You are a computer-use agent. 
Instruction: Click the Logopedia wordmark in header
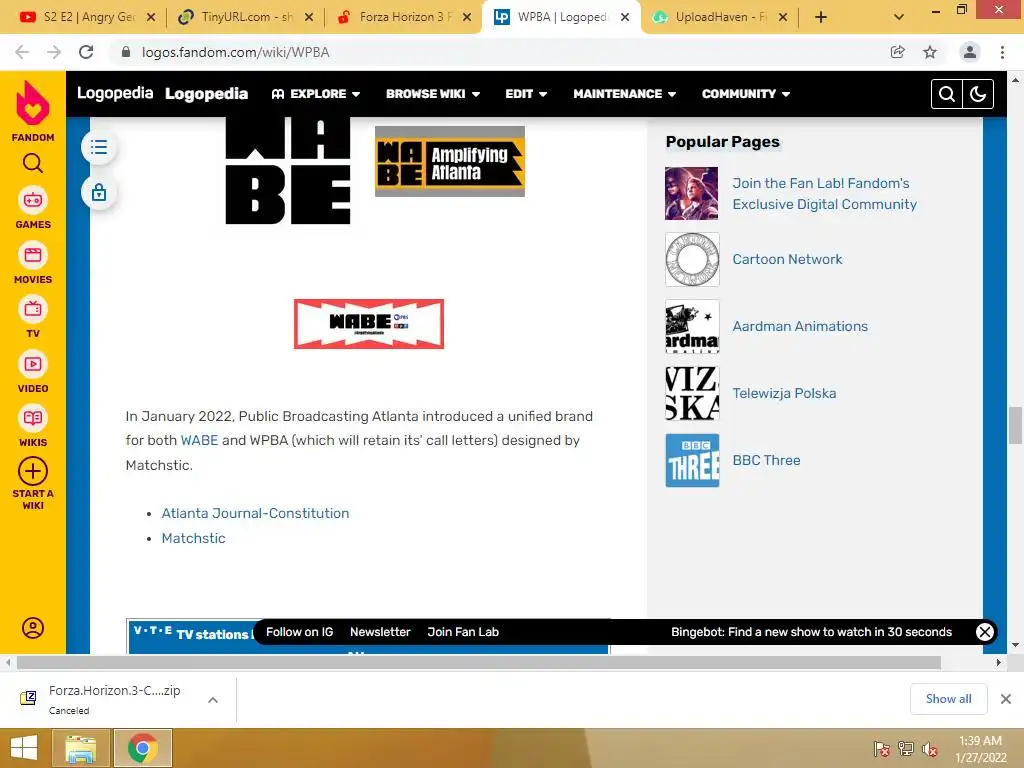point(206,94)
